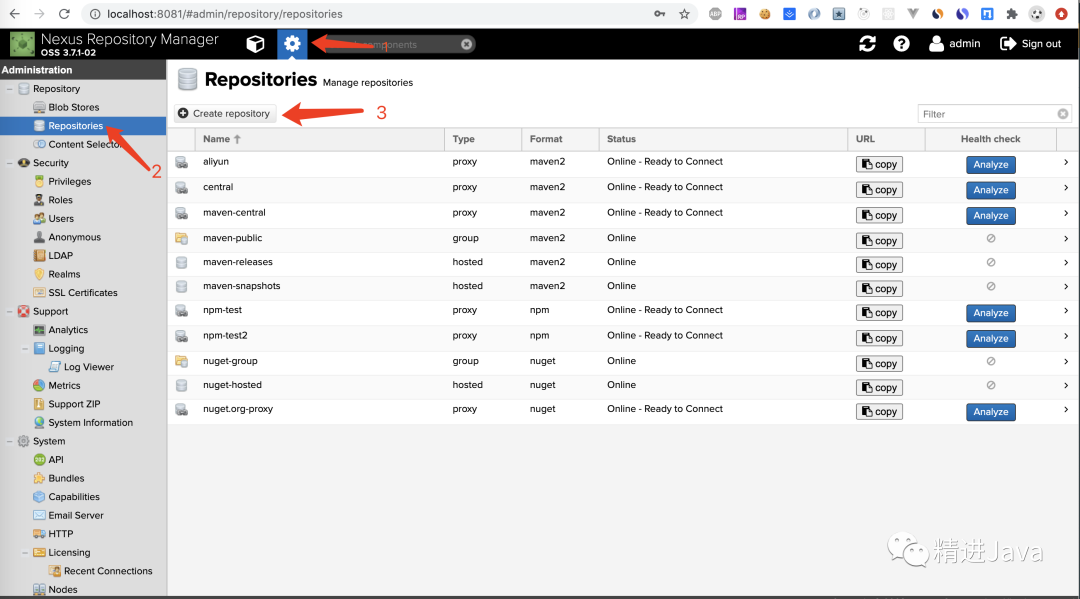Open Bundles under System
The width and height of the screenshot is (1080, 599).
(65, 479)
